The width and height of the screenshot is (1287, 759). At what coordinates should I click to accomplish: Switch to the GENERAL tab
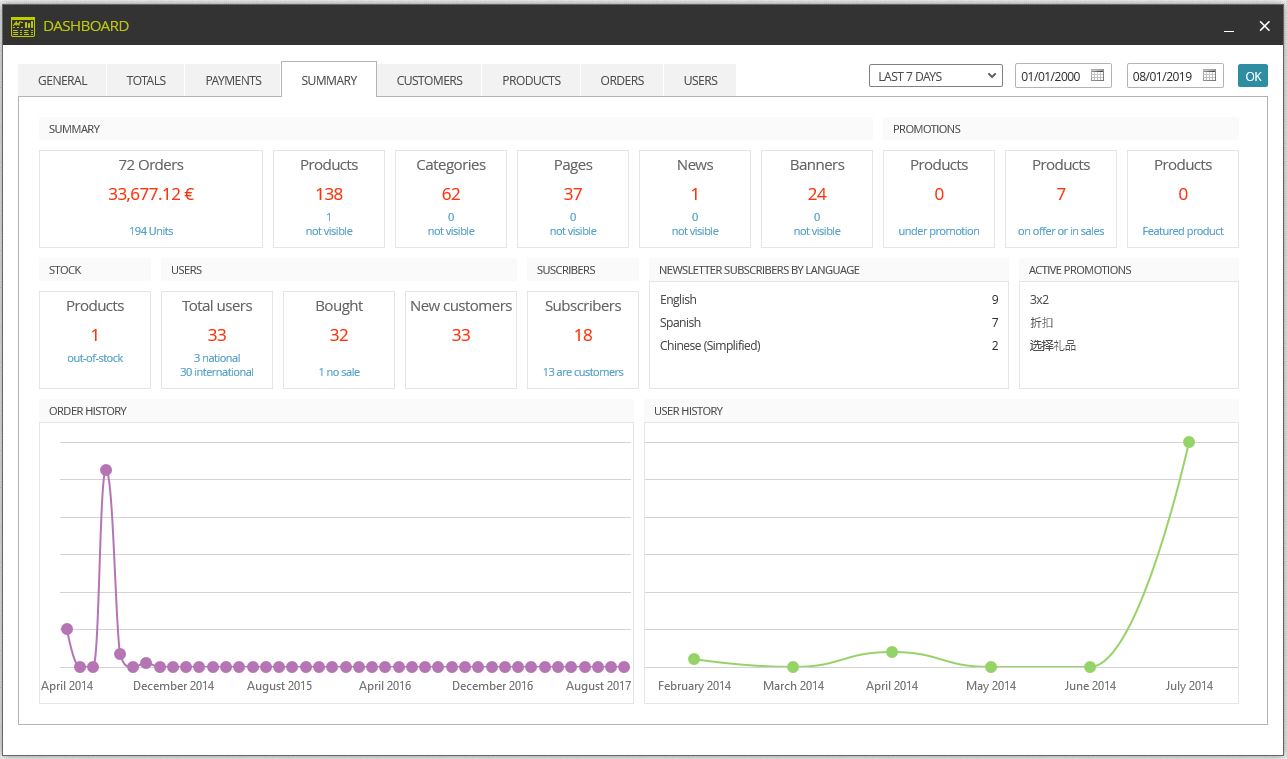(63, 80)
